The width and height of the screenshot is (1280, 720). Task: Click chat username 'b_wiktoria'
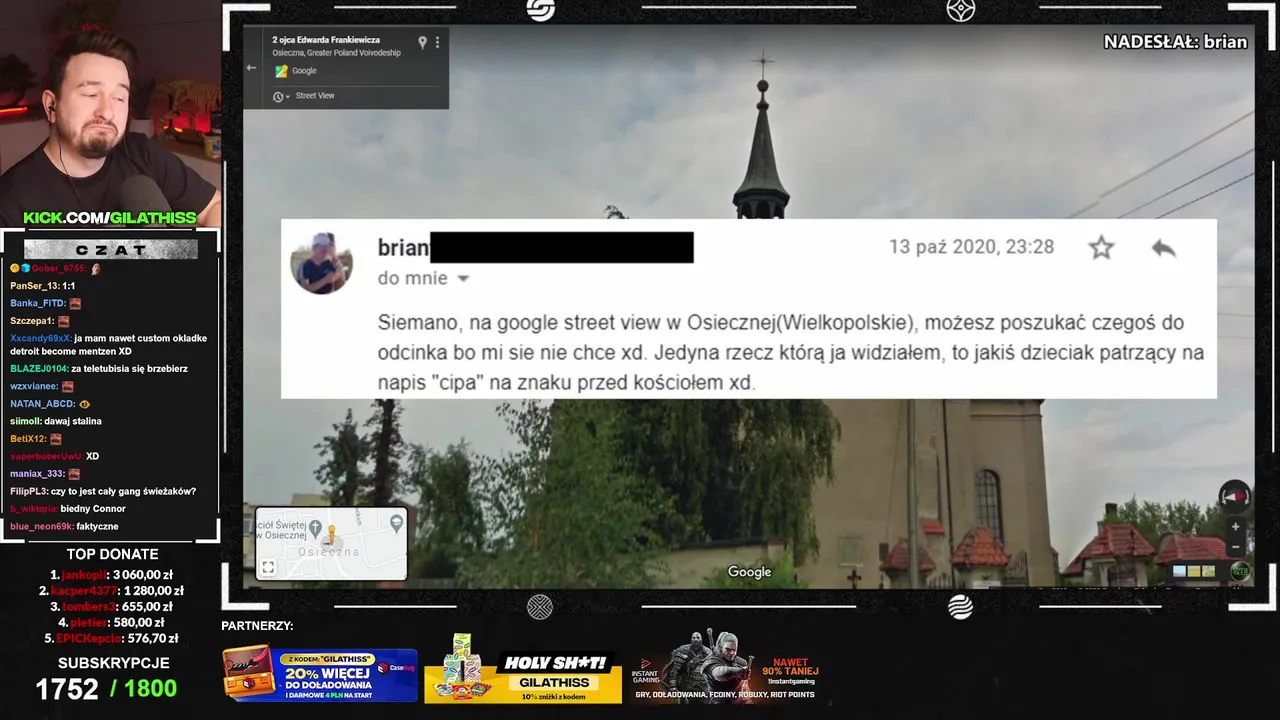click(33, 509)
